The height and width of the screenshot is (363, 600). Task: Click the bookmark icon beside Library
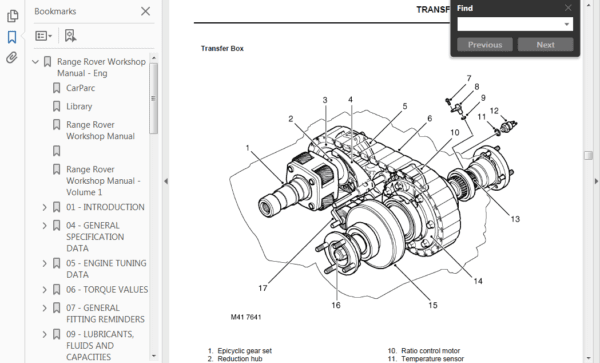pos(57,106)
